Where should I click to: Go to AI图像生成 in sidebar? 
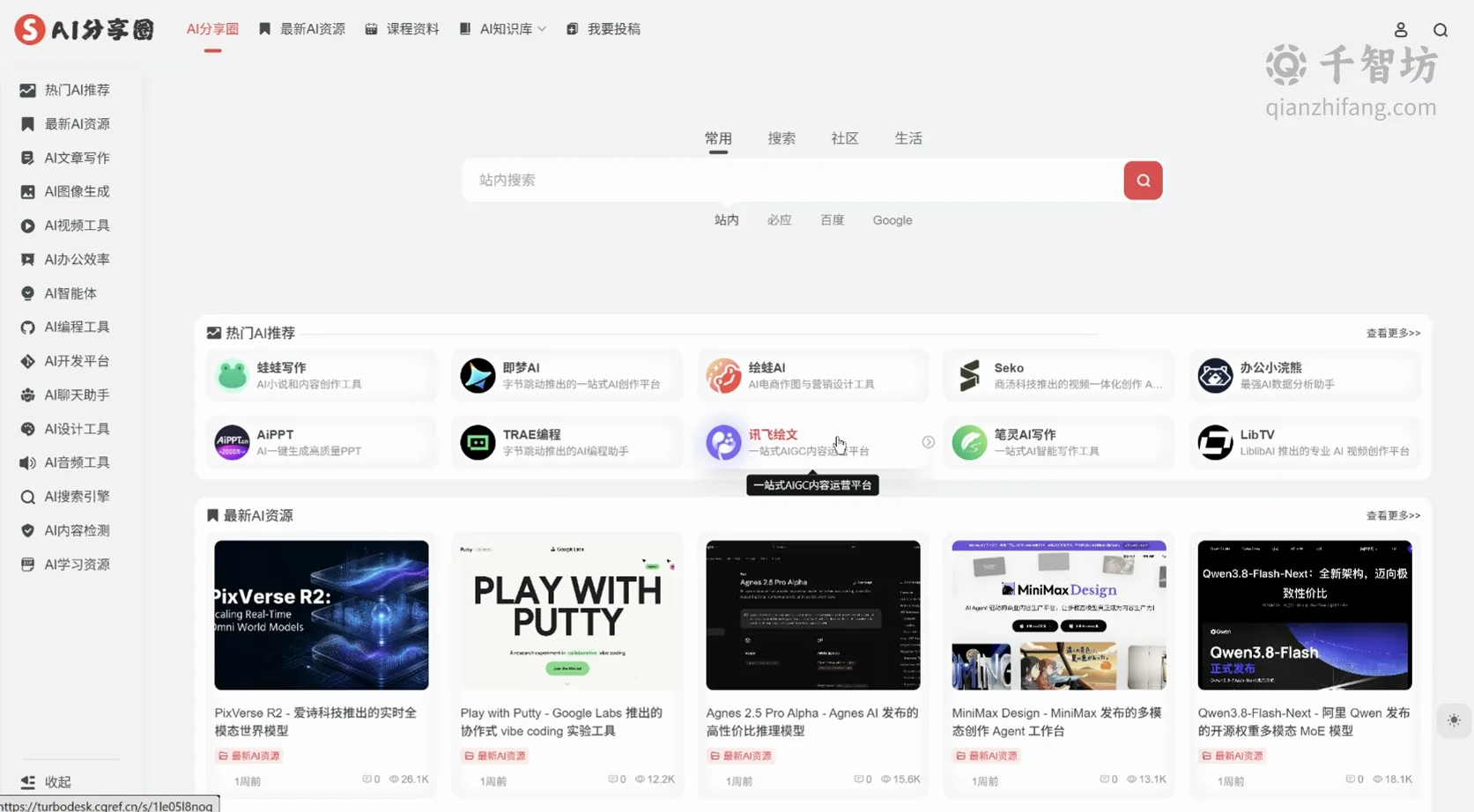65,191
